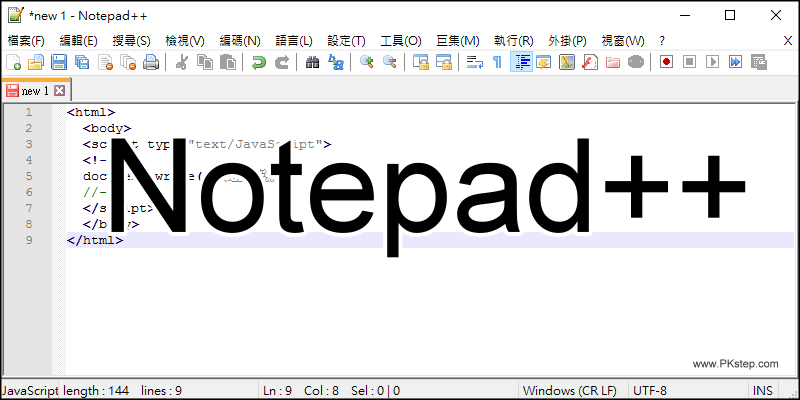Viewport: 800px width, 400px height.
Task: Print the document with the printer icon
Action: pyautogui.click(x=151, y=62)
